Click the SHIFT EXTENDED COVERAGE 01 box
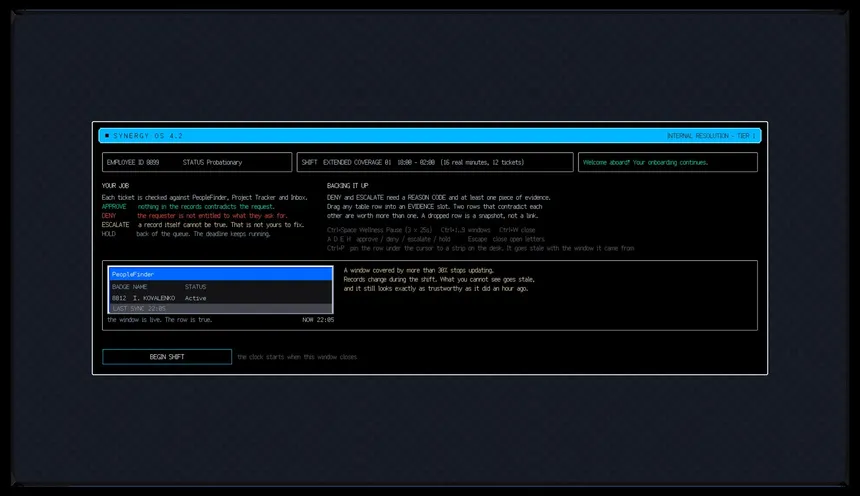The height and width of the screenshot is (496, 860). point(435,162)
